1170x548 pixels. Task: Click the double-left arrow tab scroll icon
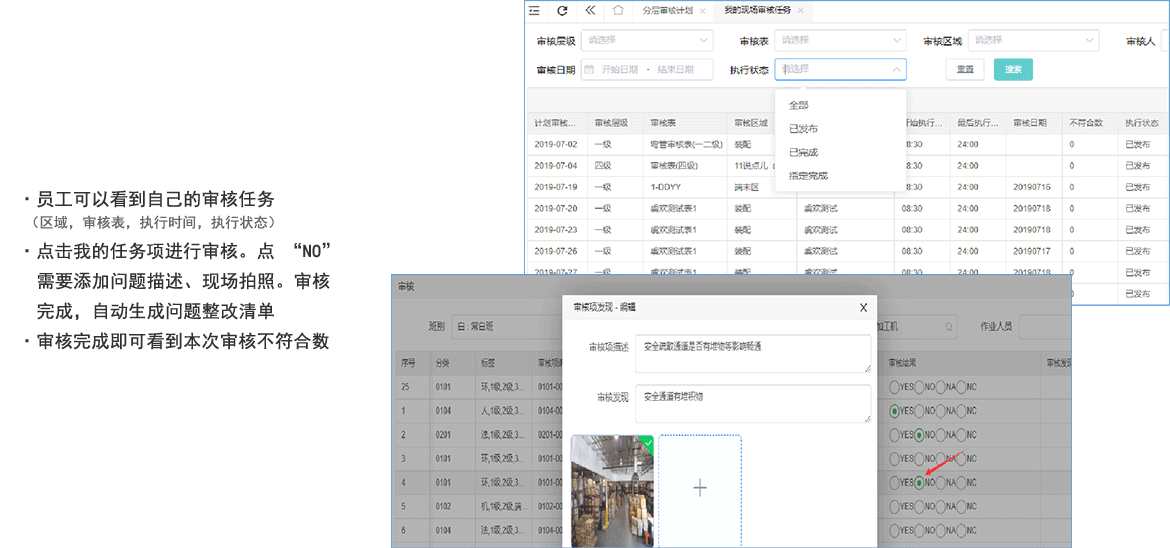click(x=590, y=10)
